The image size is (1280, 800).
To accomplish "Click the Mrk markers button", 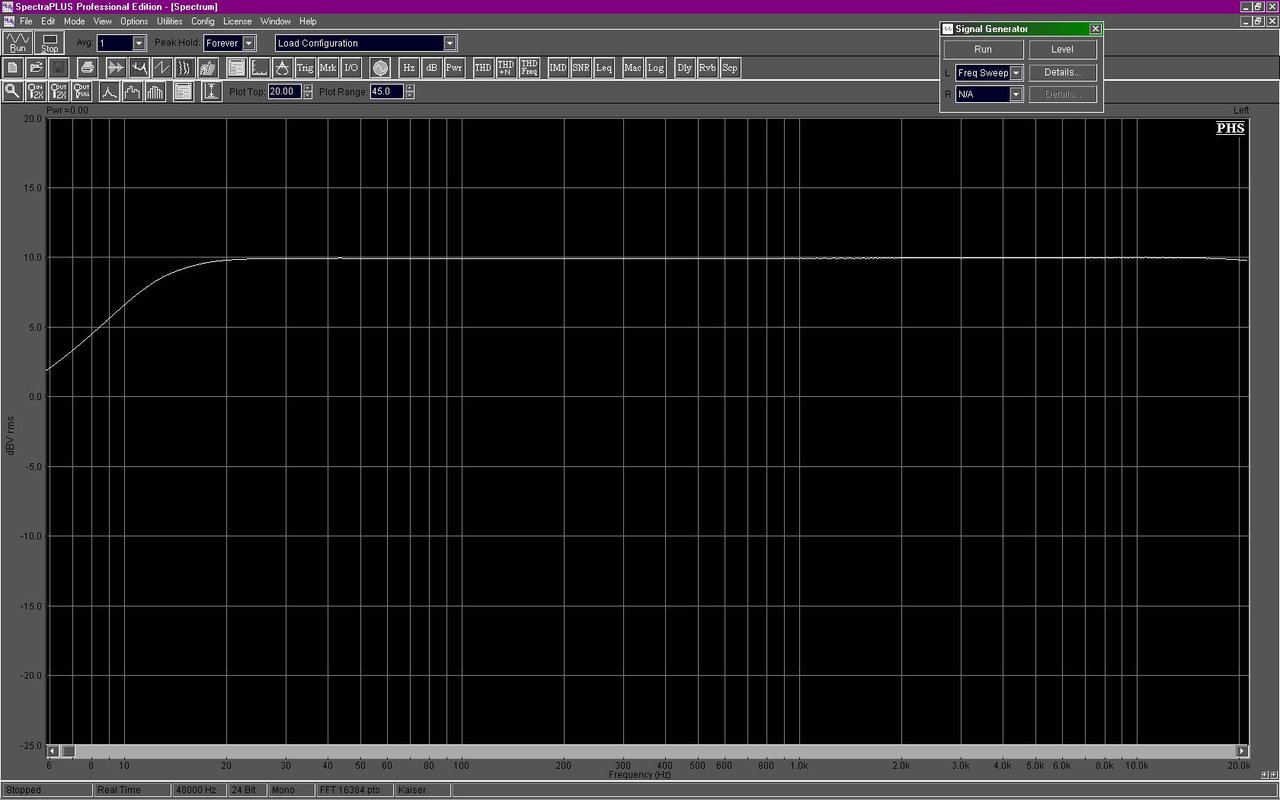I will coord(328,68).
